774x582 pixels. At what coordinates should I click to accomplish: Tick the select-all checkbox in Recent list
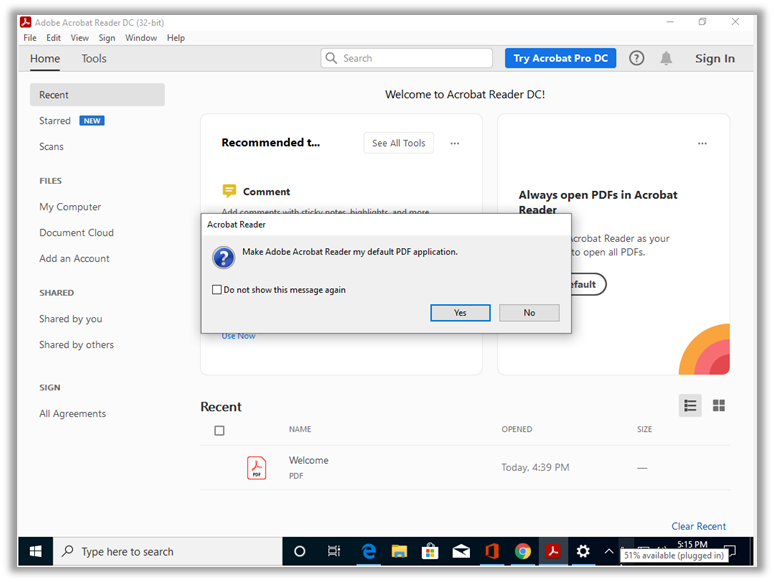[x=219, y=430]
